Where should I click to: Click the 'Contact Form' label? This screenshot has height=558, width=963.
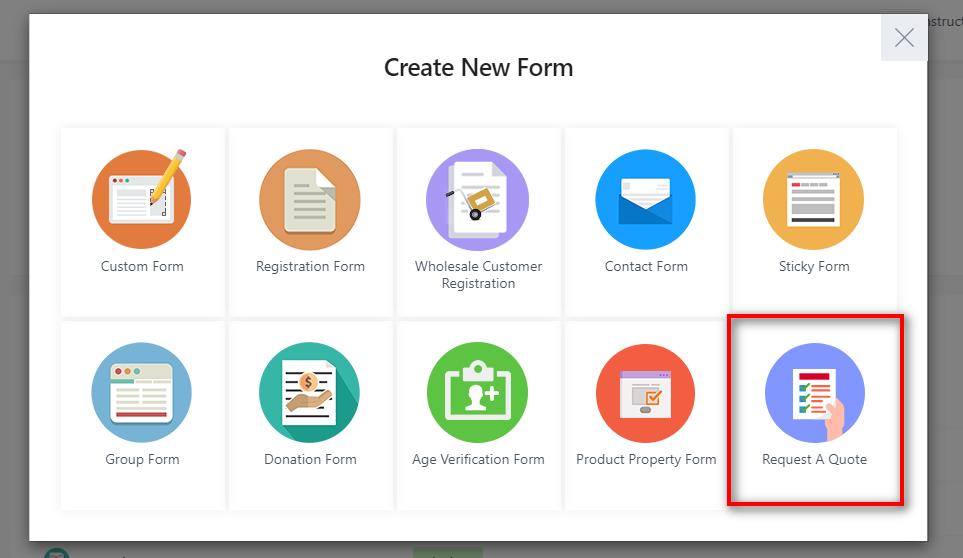coord(646,266)
